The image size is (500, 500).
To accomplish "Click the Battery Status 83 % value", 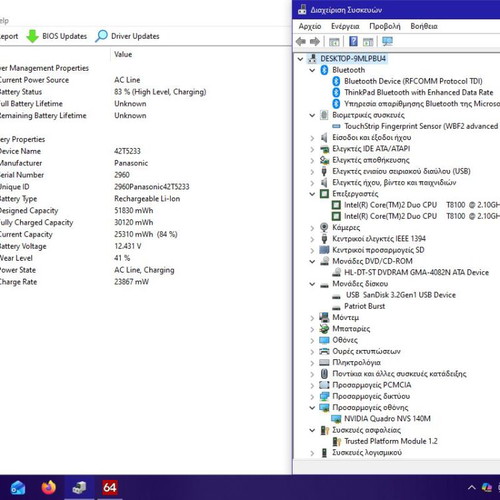I will pos(160,92).
